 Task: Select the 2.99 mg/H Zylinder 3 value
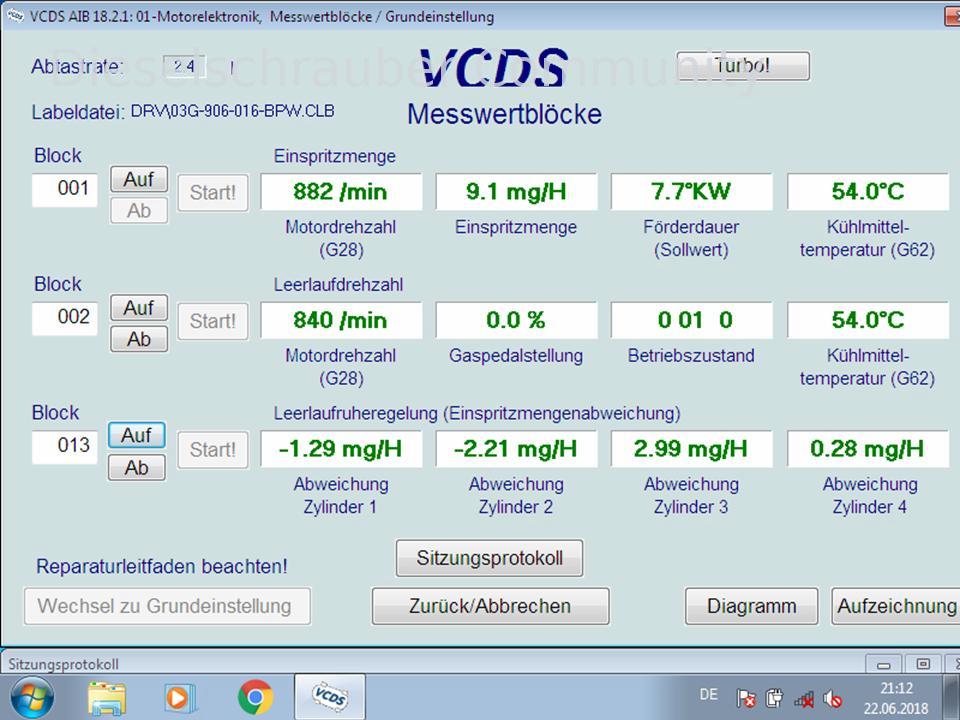[691, 449]
